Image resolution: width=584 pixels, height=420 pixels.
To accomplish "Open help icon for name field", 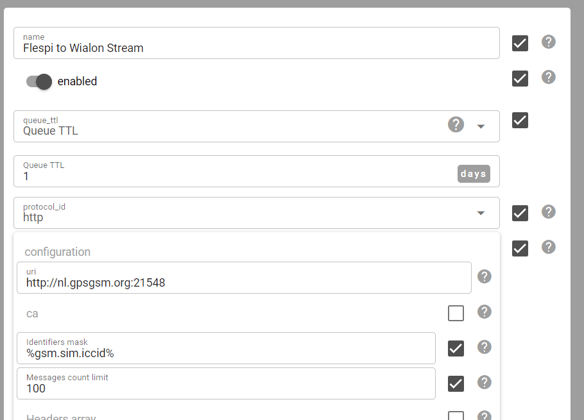I will (548, 42).
